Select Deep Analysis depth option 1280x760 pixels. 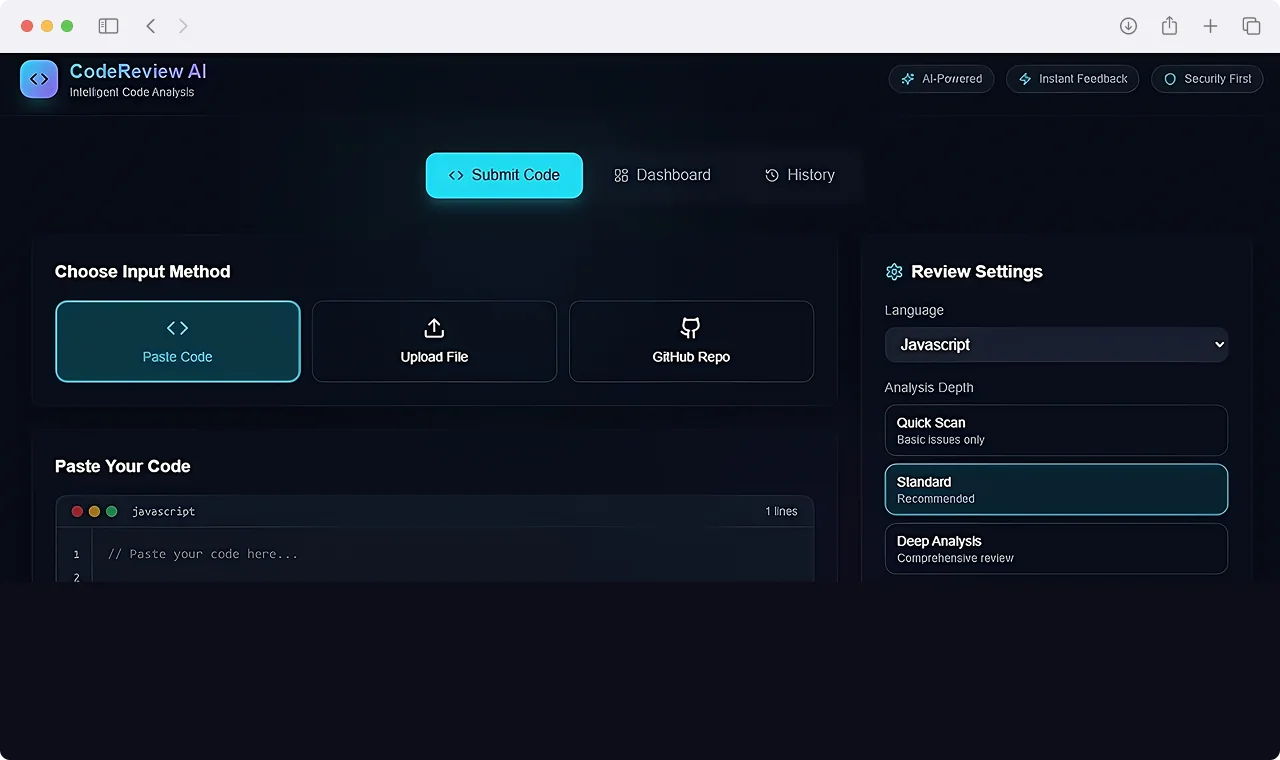click(1056, 548)
